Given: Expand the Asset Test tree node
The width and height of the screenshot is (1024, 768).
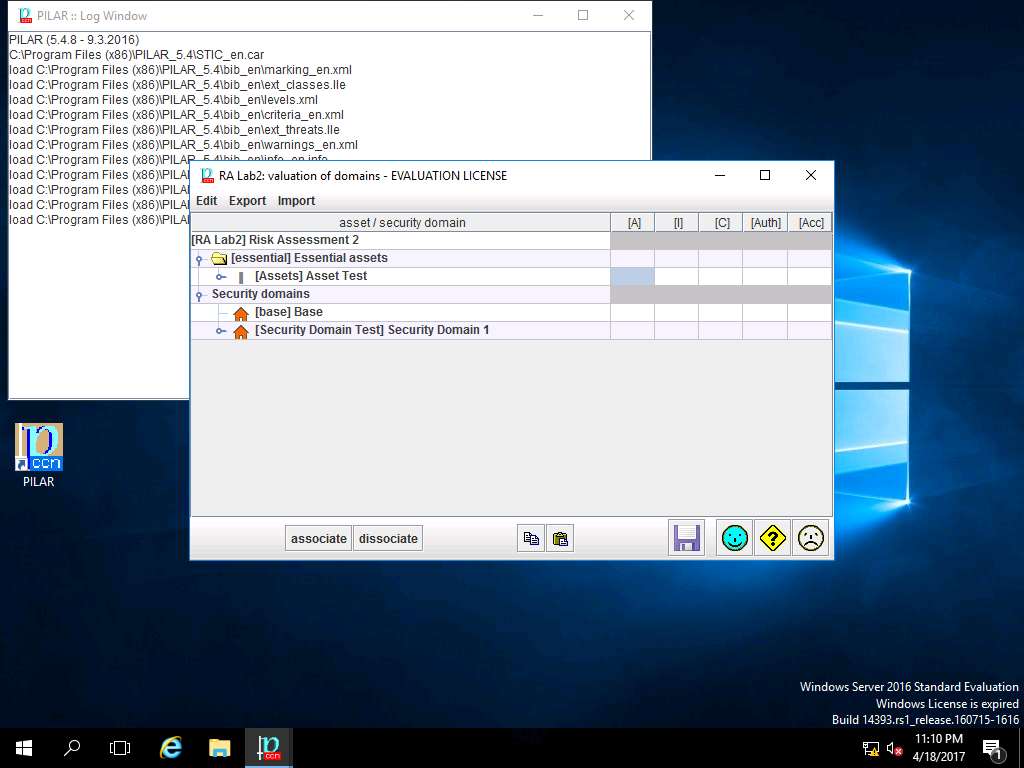Looking at the screenshot, I should tap(221, 277).
